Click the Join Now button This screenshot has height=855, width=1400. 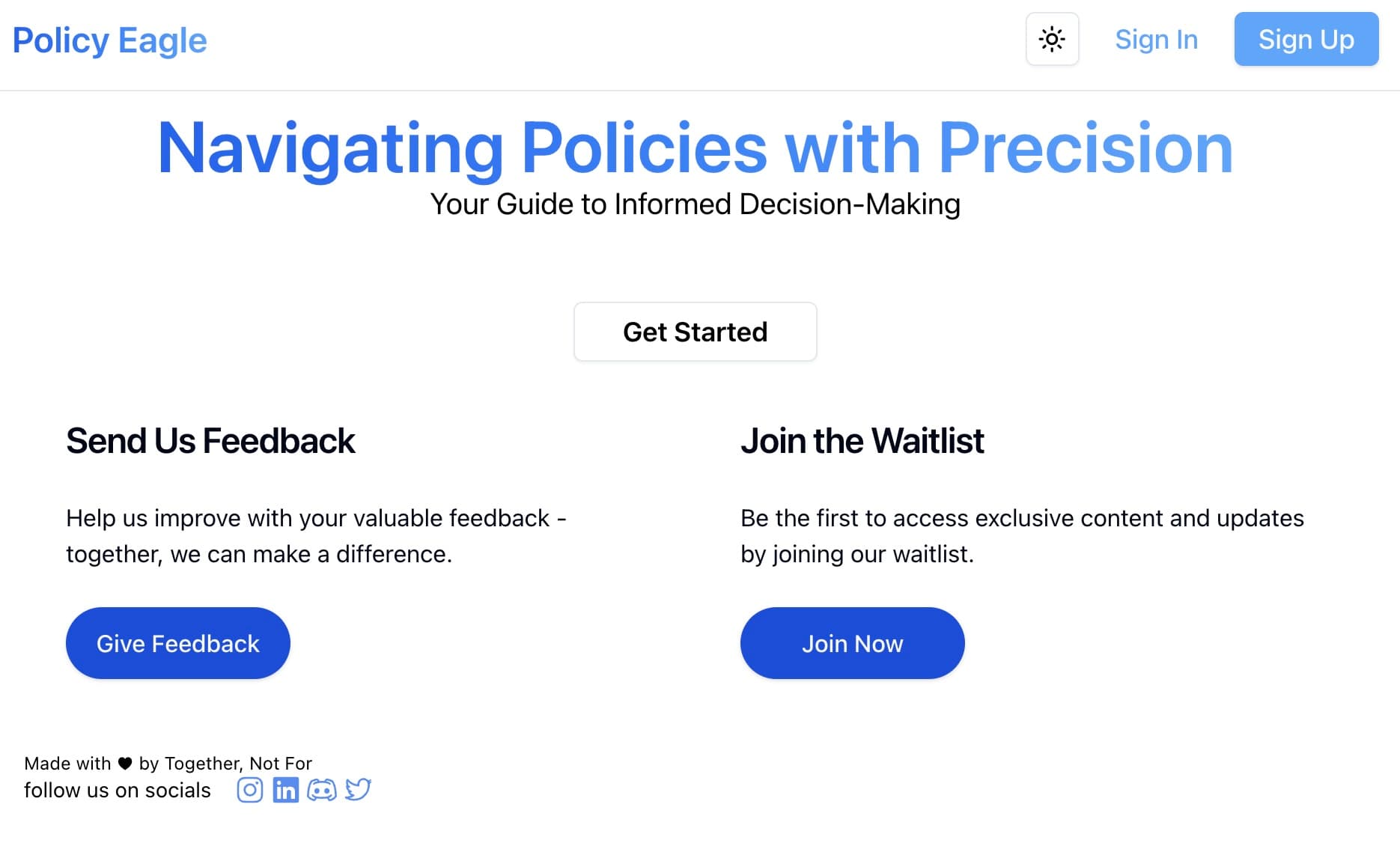pyautogui.click(x=852, y=643)
